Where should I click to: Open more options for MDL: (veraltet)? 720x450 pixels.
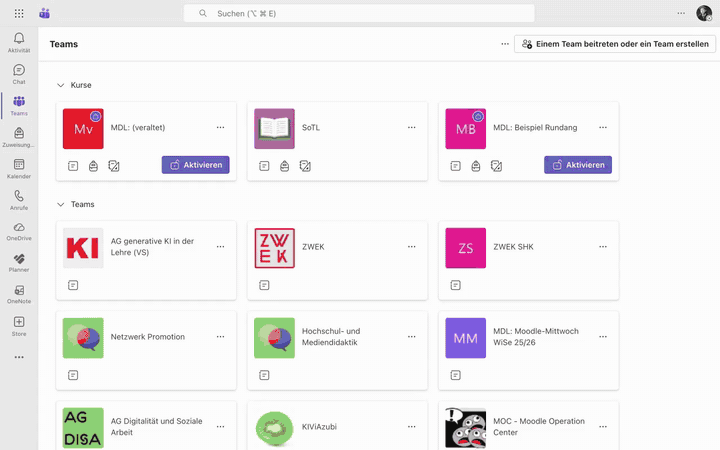point(220,128)
